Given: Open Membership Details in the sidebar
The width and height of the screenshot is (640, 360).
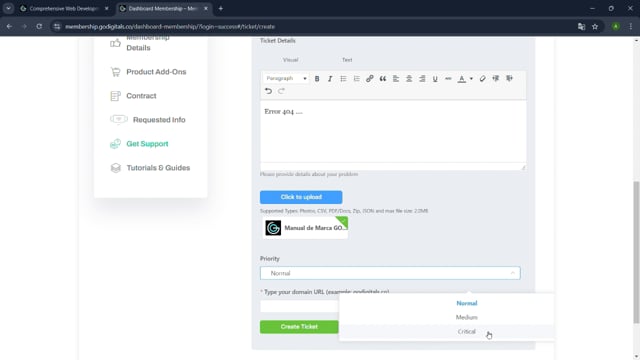Looking at the screenshot, I should [148, 42].
